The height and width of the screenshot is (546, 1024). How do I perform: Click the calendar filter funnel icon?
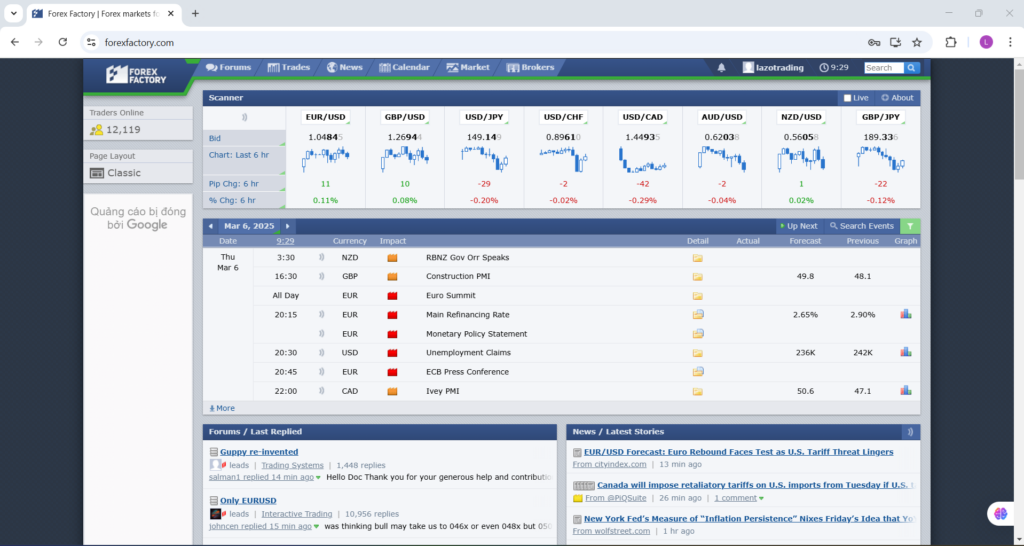910,226
